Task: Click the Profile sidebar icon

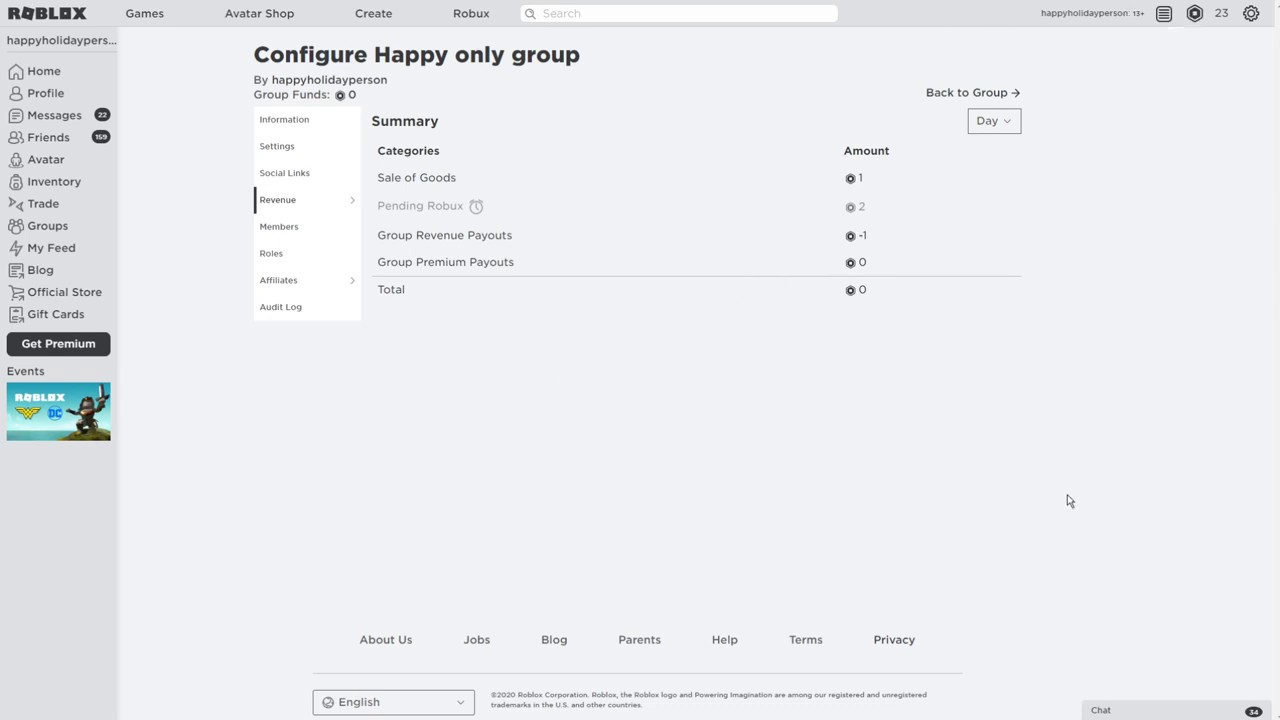Action: [x=15, y=93]
